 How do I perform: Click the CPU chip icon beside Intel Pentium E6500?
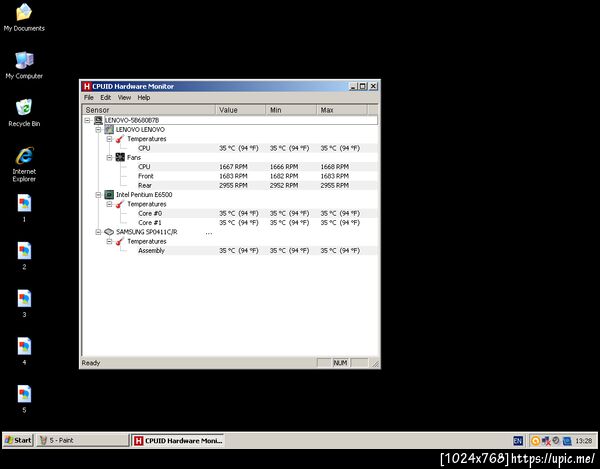coord(109,194)
